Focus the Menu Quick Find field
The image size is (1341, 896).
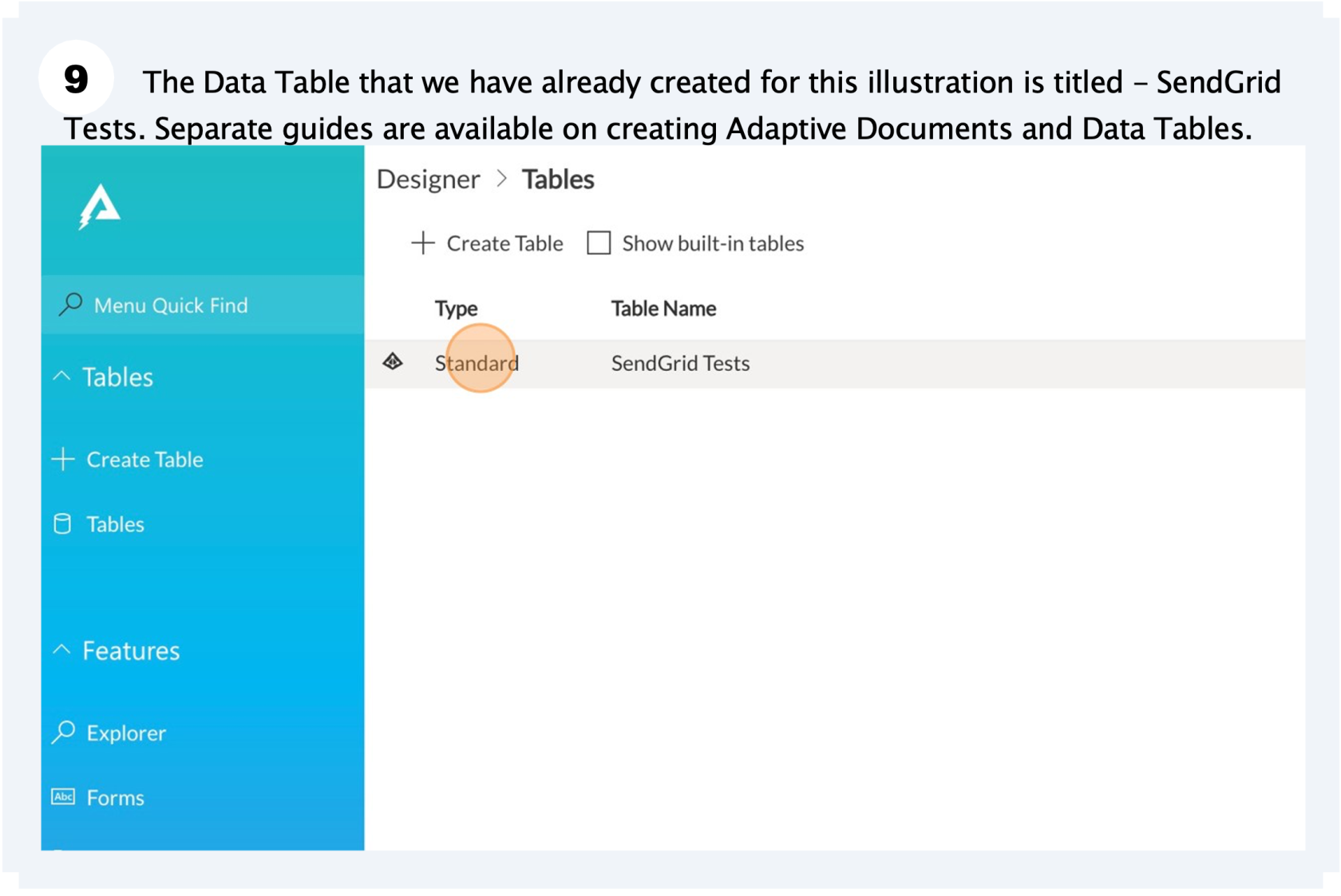pos(203,305)
